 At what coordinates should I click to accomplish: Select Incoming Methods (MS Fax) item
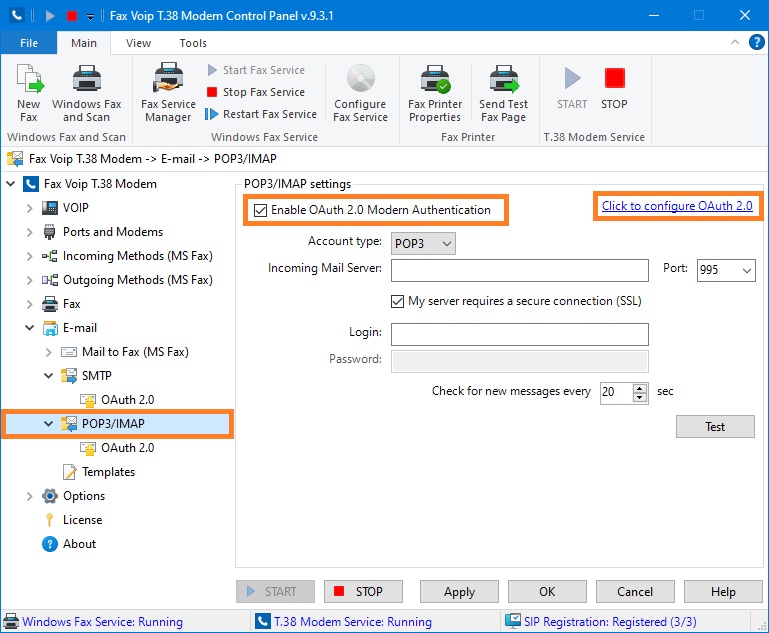(137, 256)
